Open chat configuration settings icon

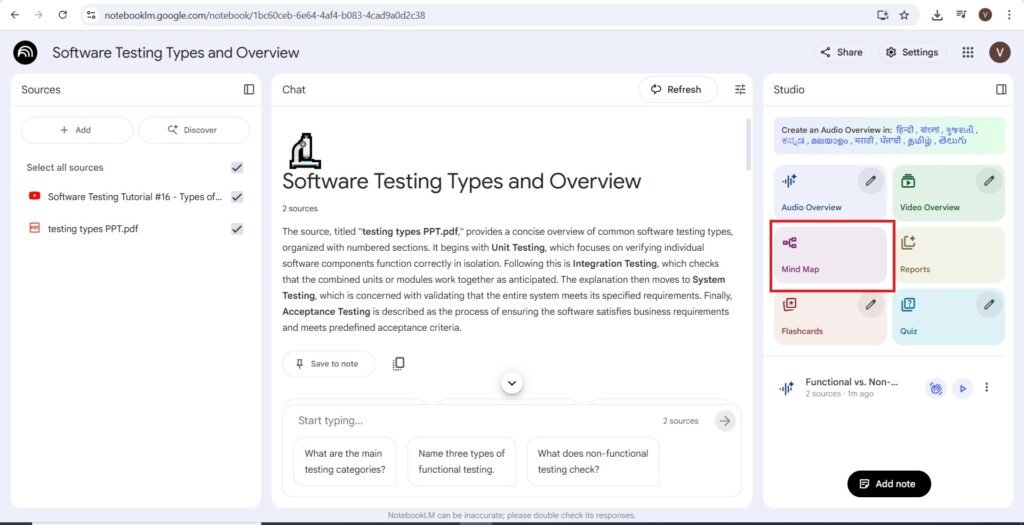[740, 89]
